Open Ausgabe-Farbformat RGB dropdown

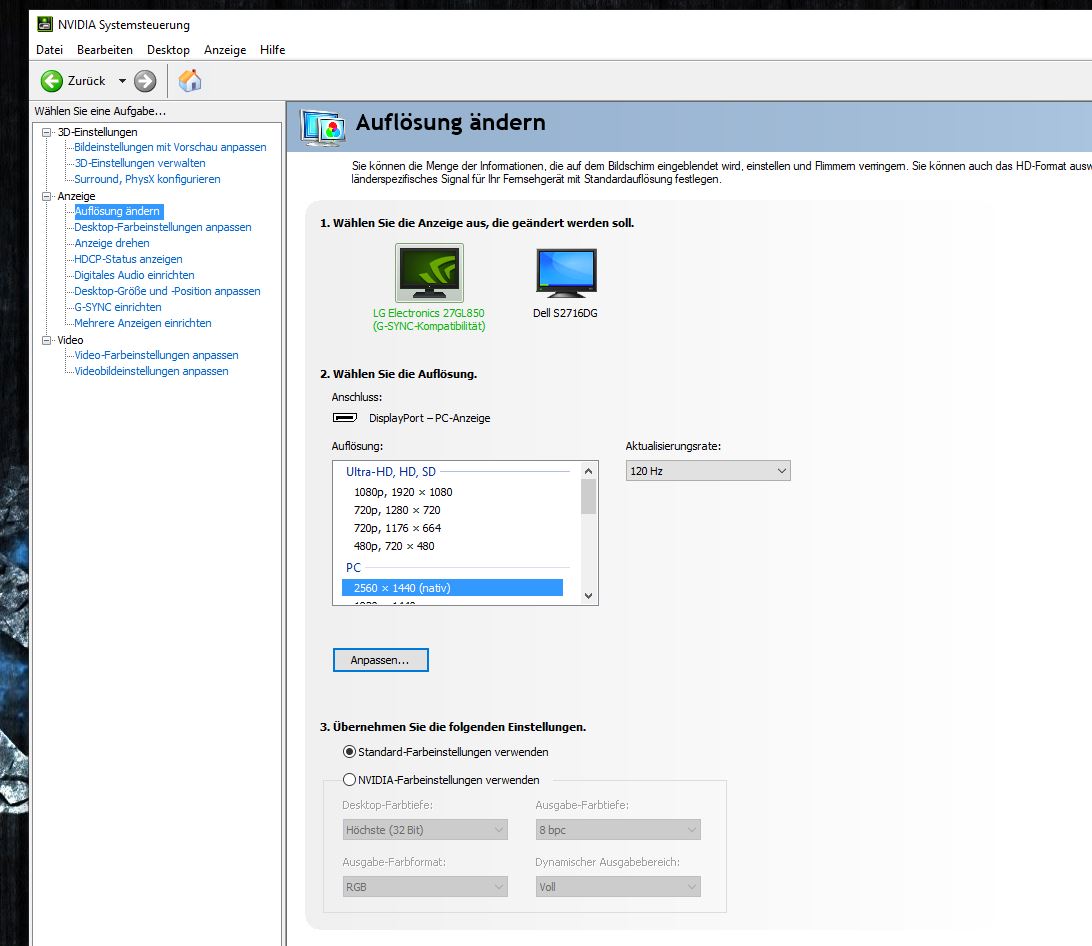pos(425,887)
